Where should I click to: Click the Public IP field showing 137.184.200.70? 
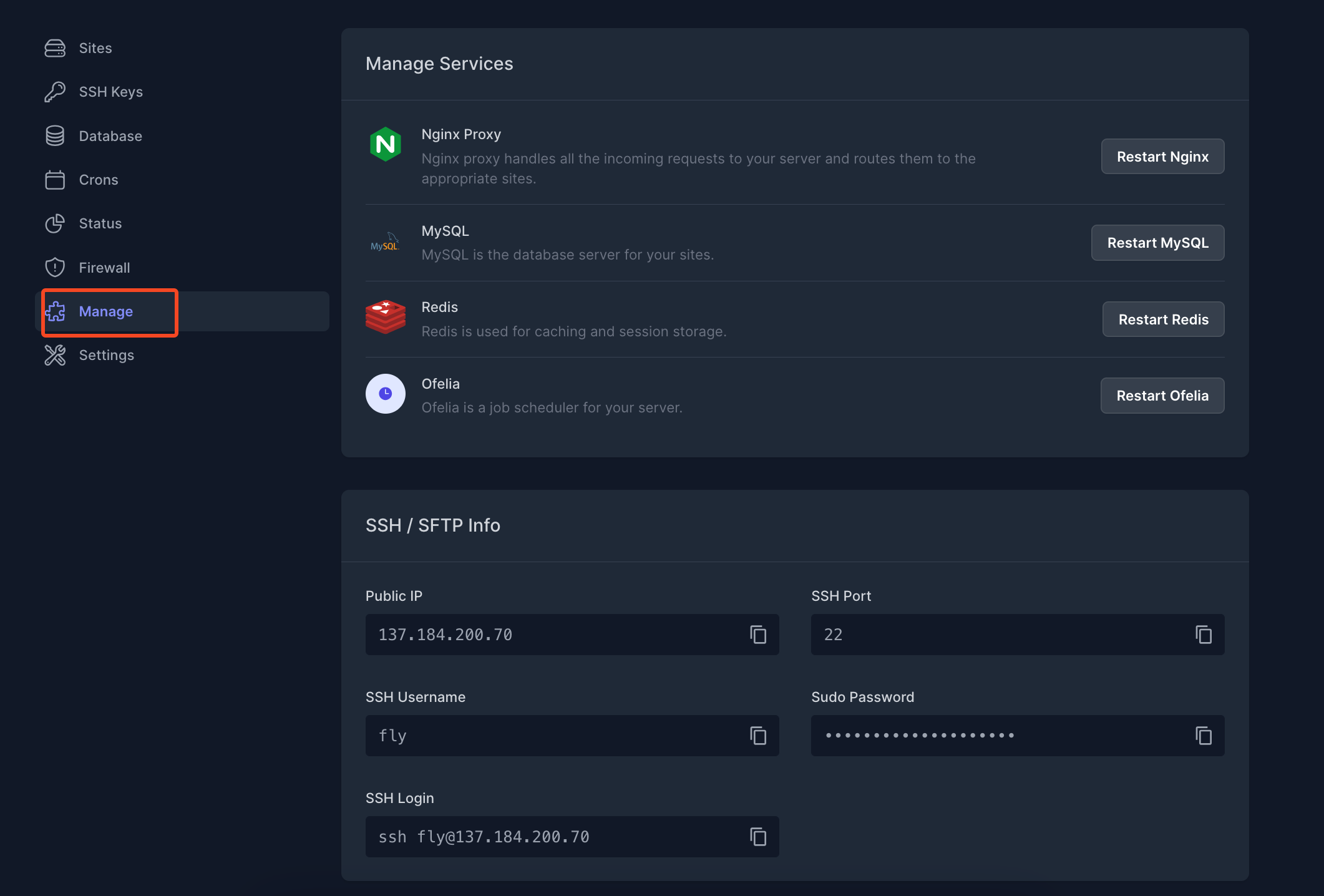(x=572, y=635)
